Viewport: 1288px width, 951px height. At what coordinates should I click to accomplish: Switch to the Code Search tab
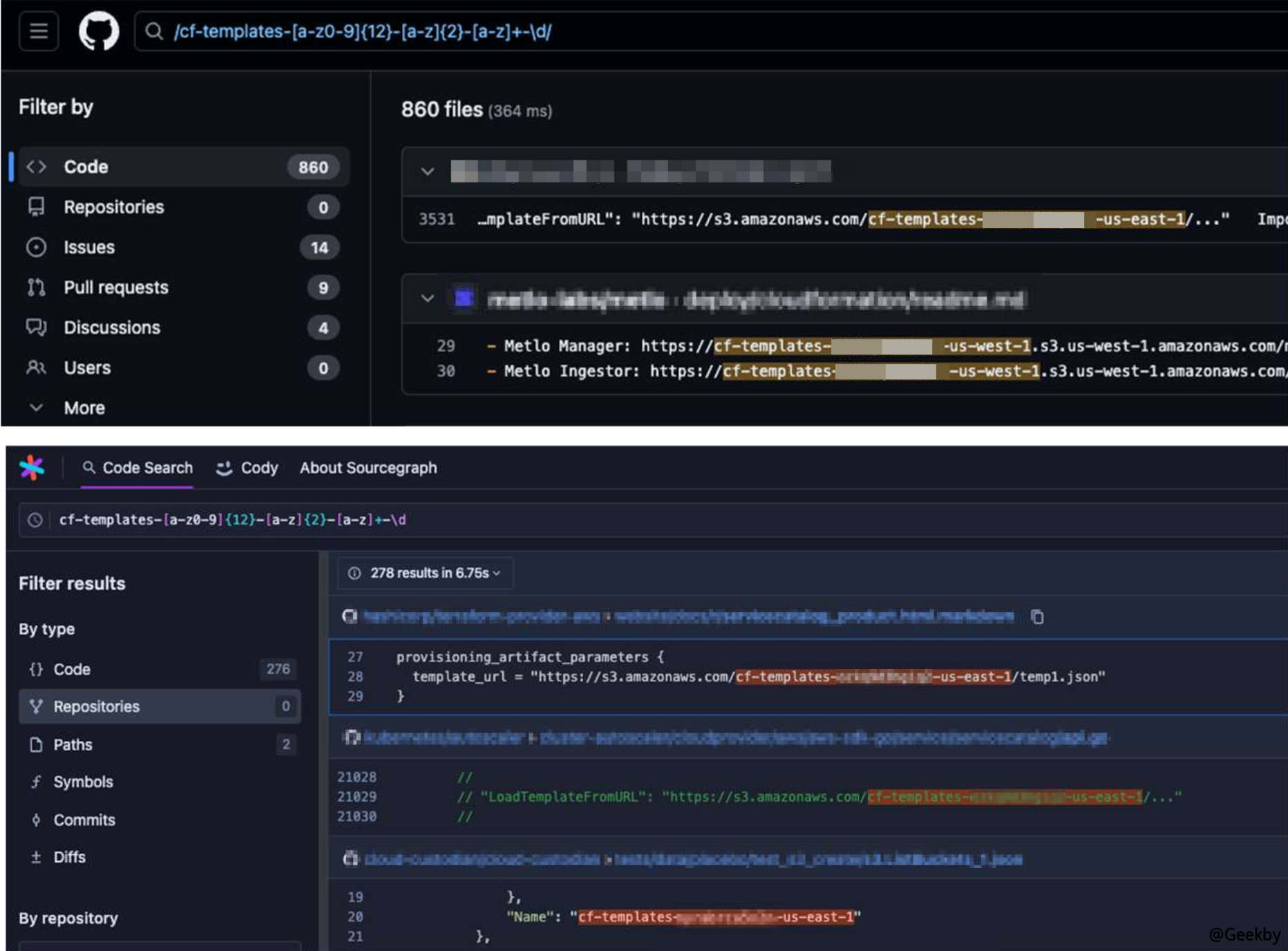tap(137, 468)
